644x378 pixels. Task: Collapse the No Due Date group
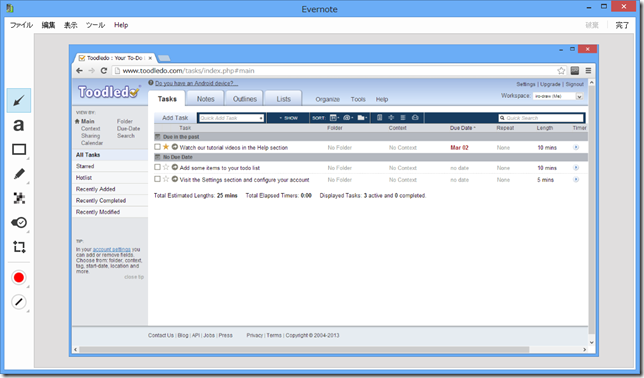point(157,157)
